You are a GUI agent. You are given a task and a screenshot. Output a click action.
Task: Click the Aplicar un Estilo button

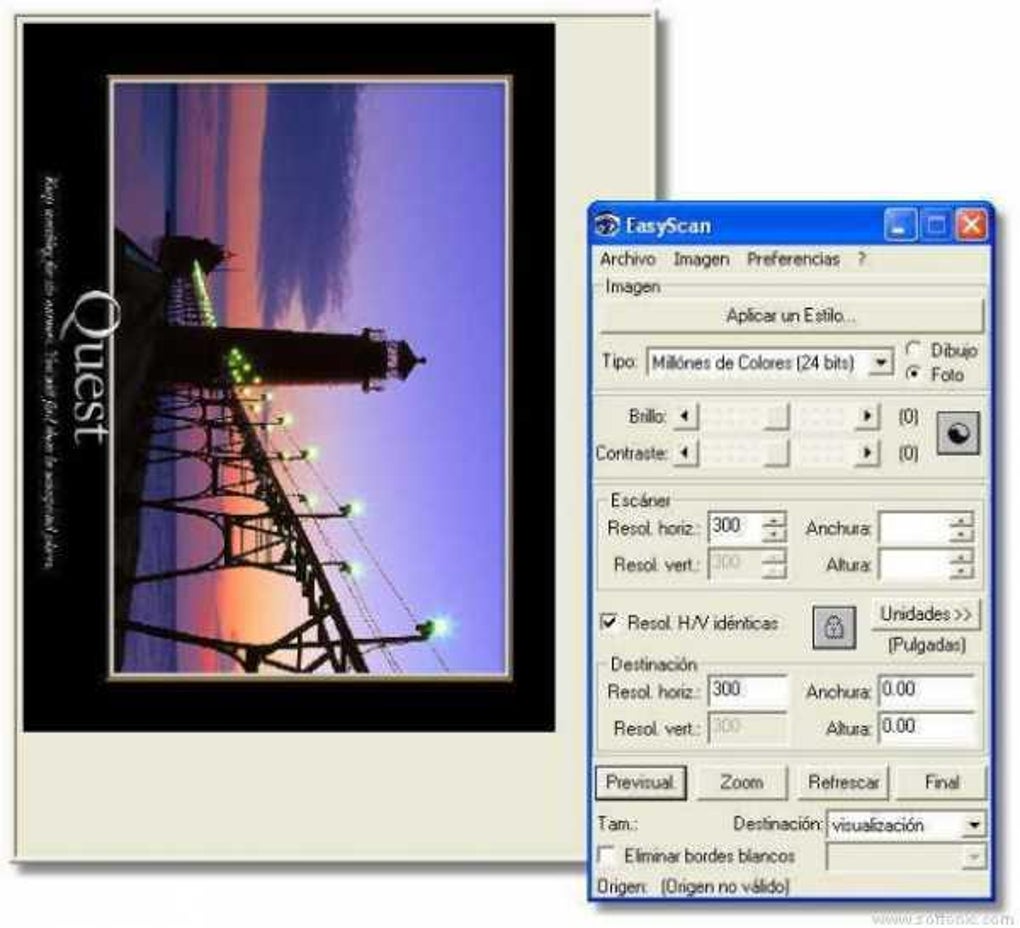pos(791,315)
